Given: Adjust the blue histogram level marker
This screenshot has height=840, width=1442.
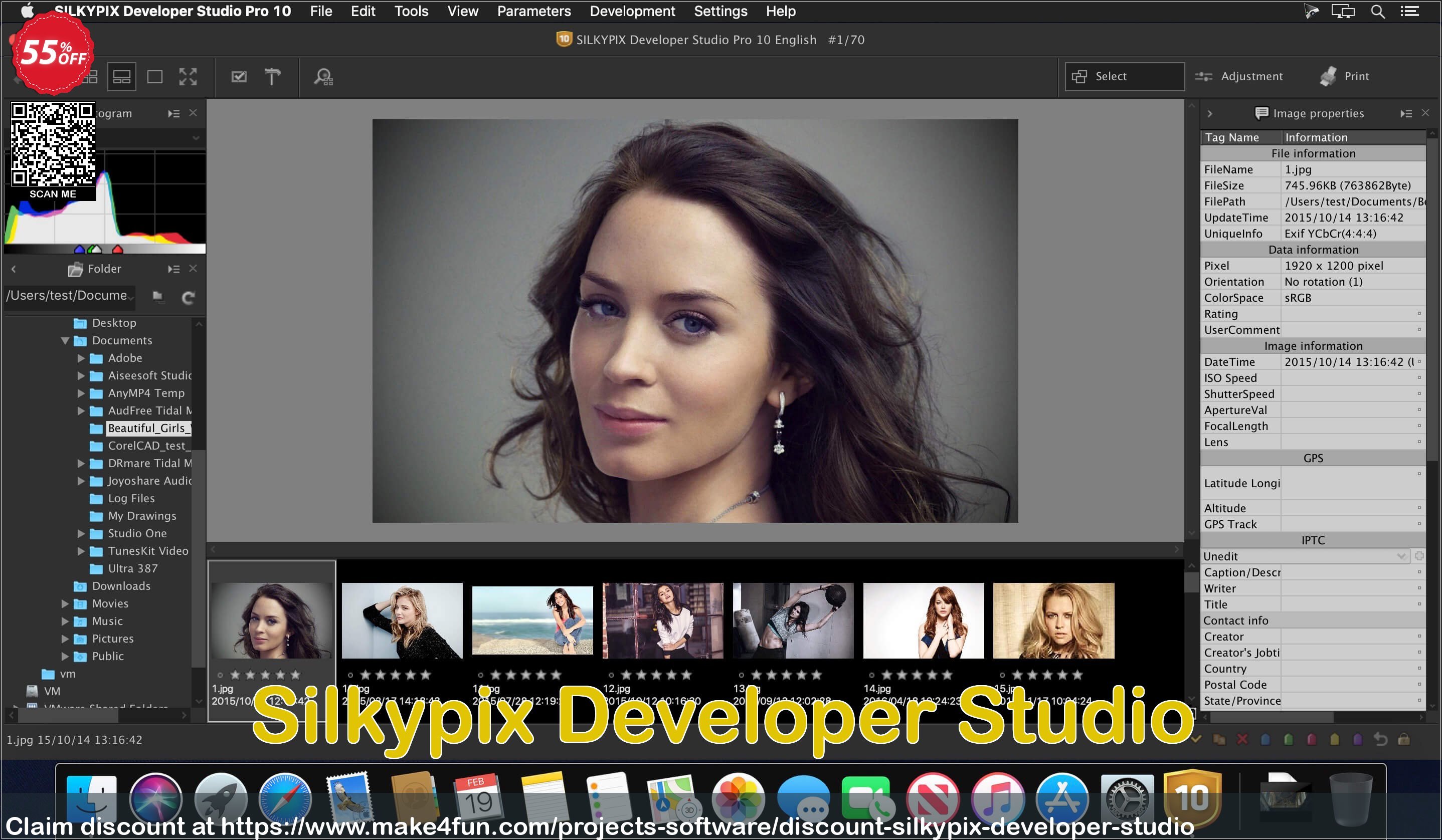Looking at the screenshot, I should pos(80,249).
